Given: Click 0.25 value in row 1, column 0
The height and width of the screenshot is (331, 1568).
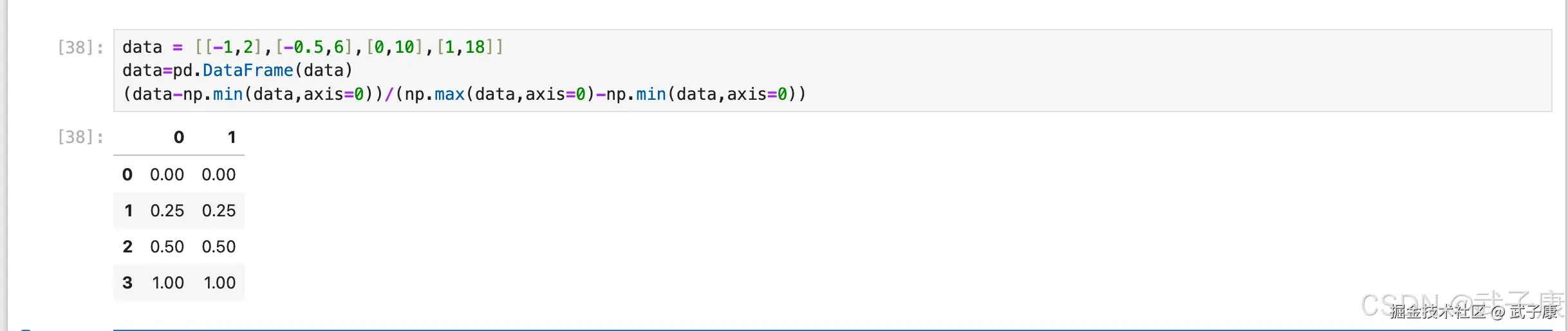Looking at the screenshot, I should [x=167, y=211].
